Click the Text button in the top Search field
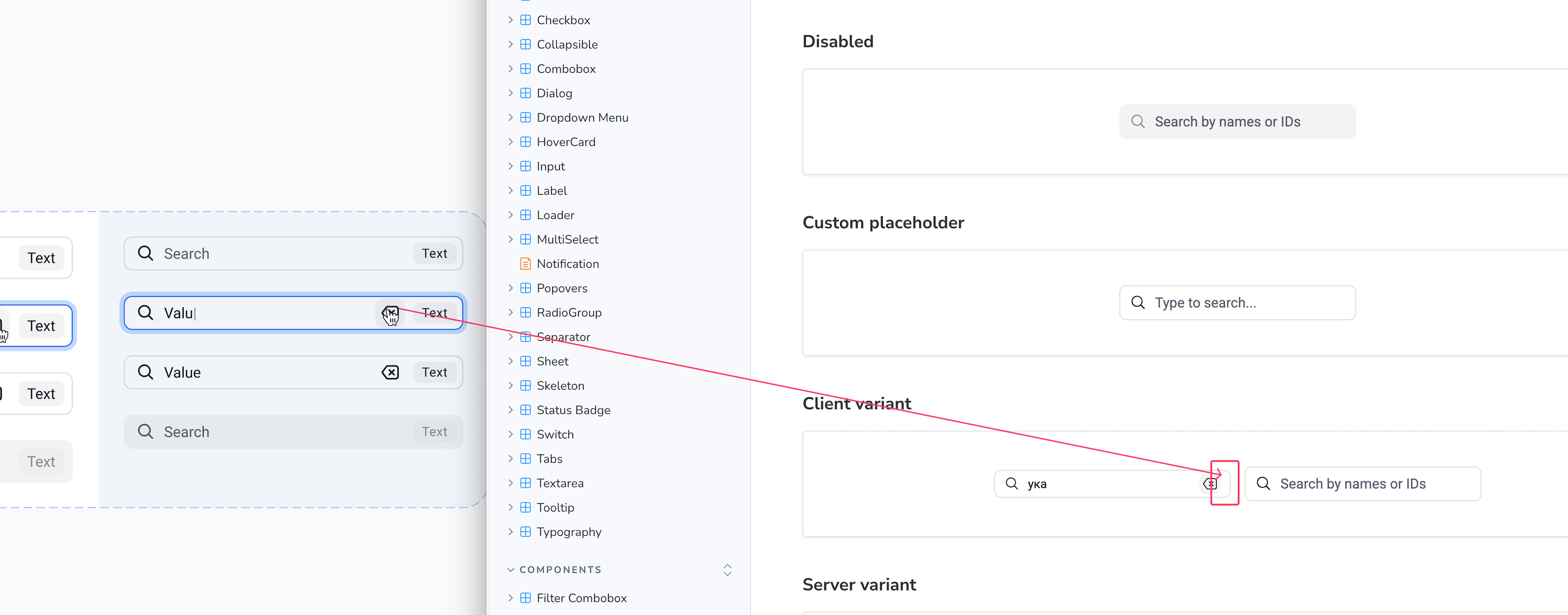The height and width of the screenshot is (615, 1568). (x=435, y=253)
